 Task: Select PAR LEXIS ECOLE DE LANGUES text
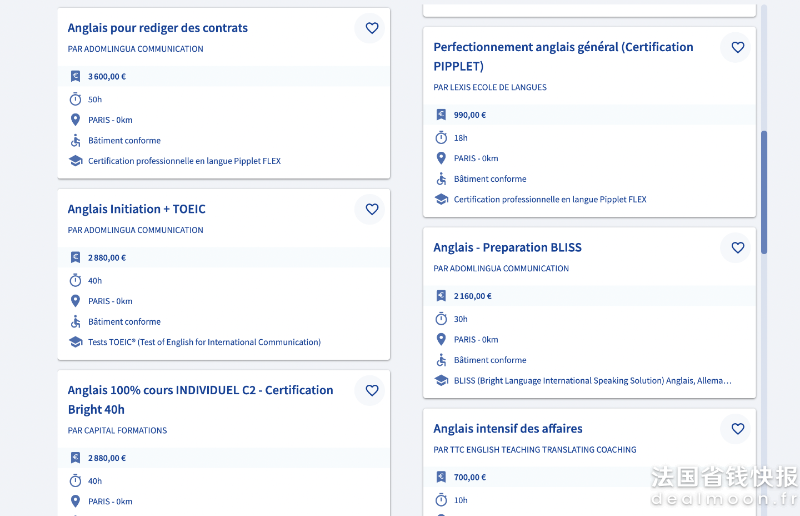(490, 87)
